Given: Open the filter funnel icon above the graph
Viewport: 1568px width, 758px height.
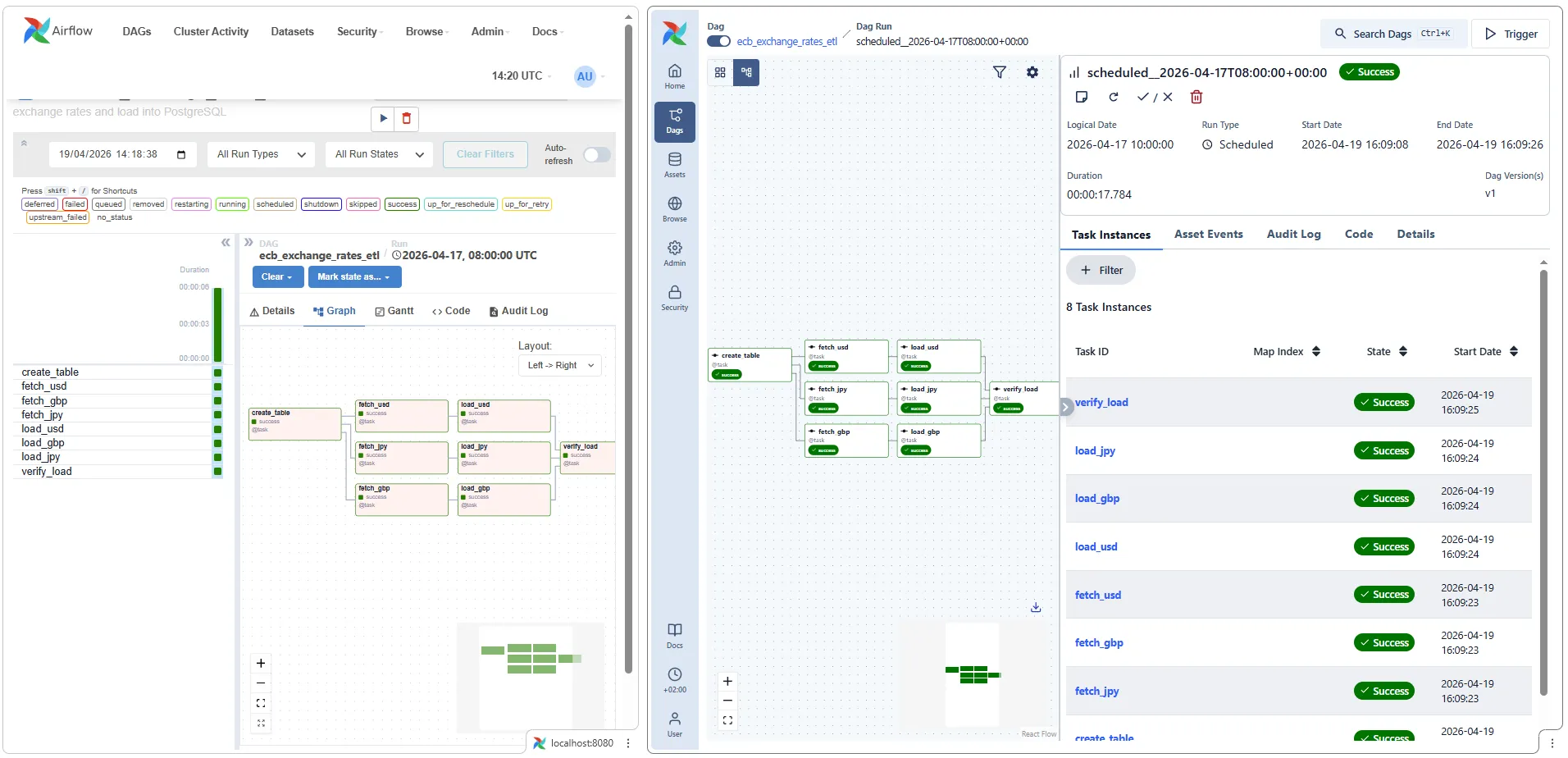Looking at the screenshot, I should [1000, 72].
